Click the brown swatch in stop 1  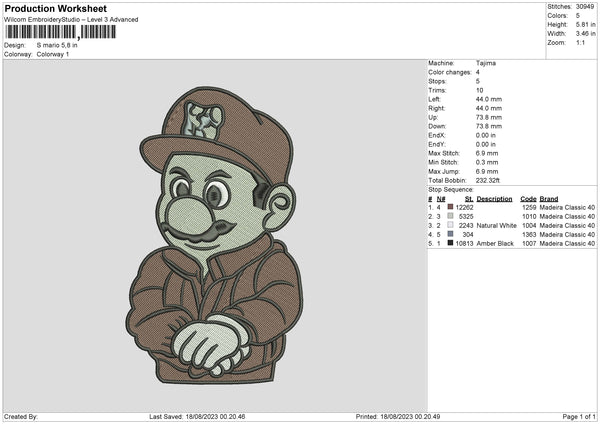pos(451,207)
